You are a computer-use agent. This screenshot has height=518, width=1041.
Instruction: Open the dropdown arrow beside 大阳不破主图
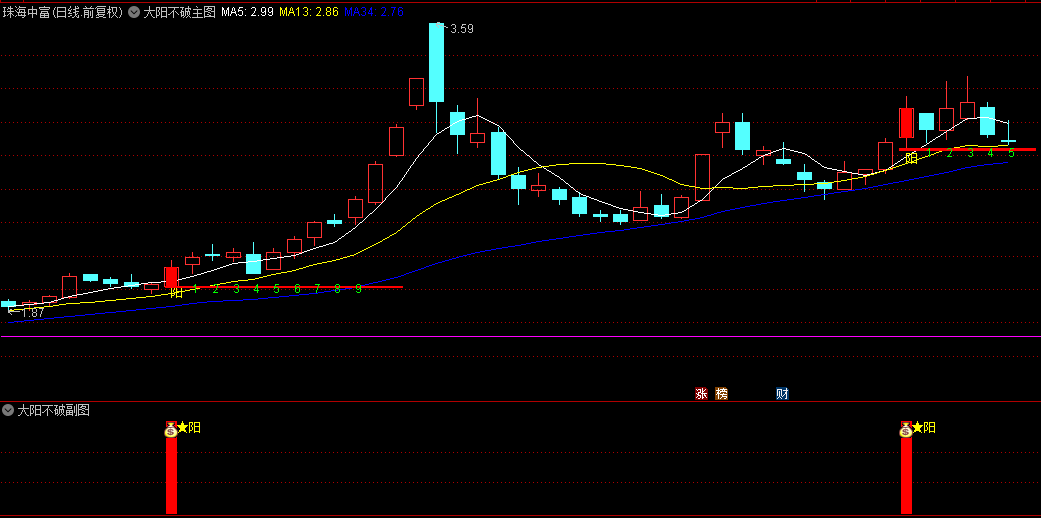pyautogui.click(x=134, y=12)
